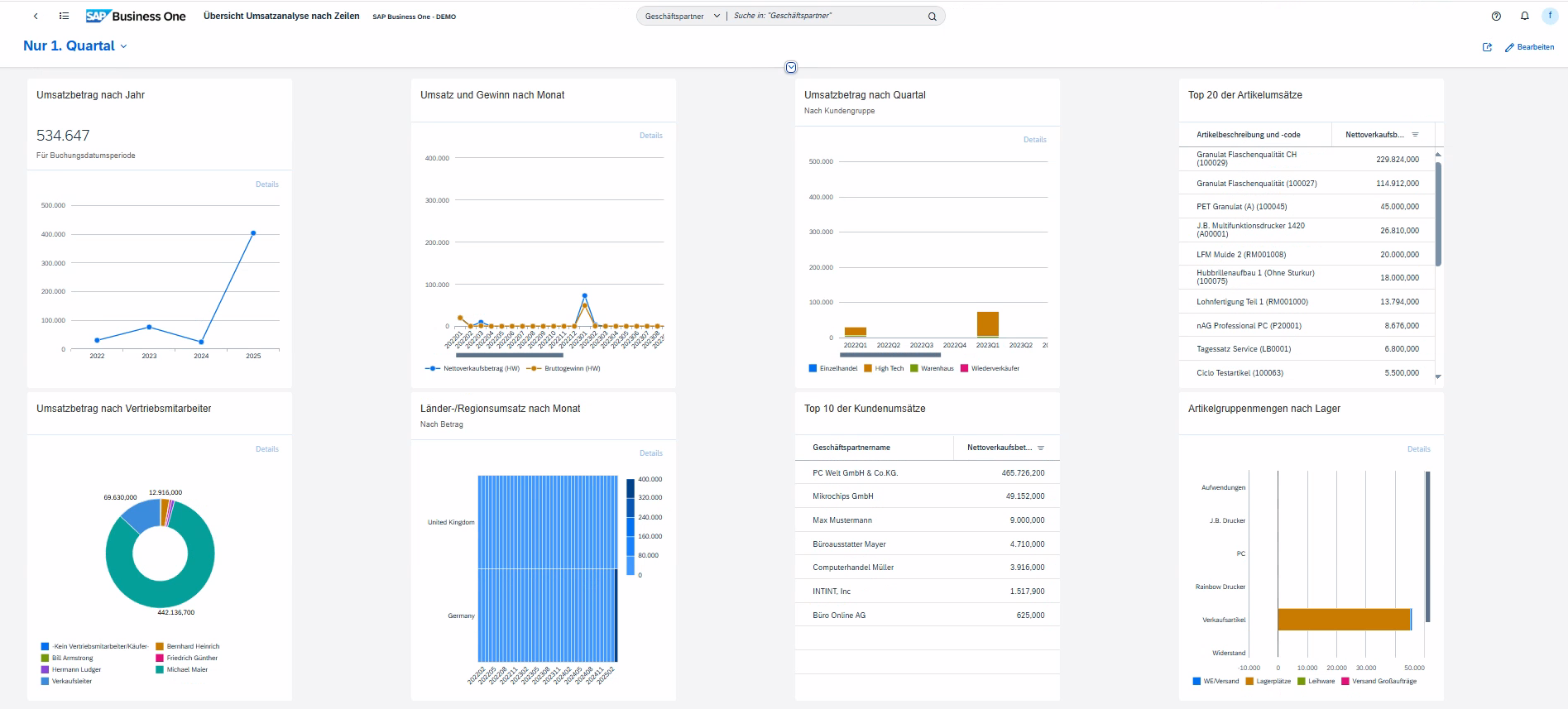Click into the Geschäftspartner search field
Screen dimensions: 1568x709
pos(827,17)
